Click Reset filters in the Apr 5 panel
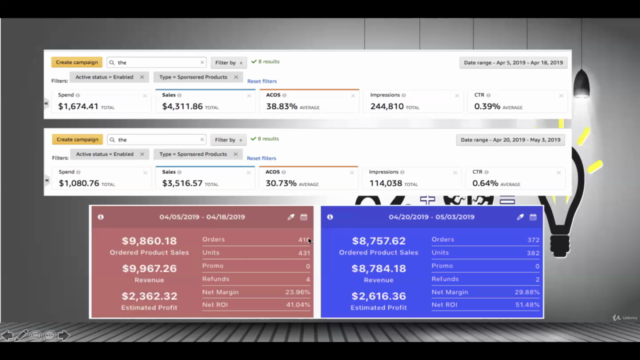640x360 pixels. [x=262, y=81]
